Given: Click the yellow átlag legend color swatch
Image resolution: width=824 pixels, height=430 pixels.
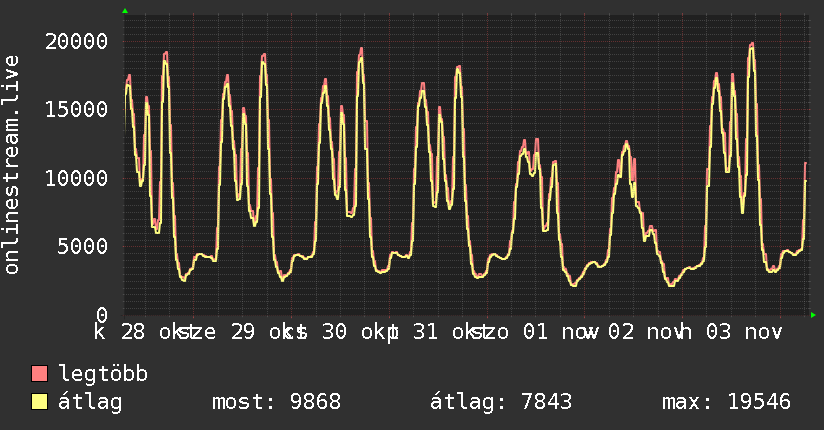Looking at the screenshot, I should click(x=40, y=402).
